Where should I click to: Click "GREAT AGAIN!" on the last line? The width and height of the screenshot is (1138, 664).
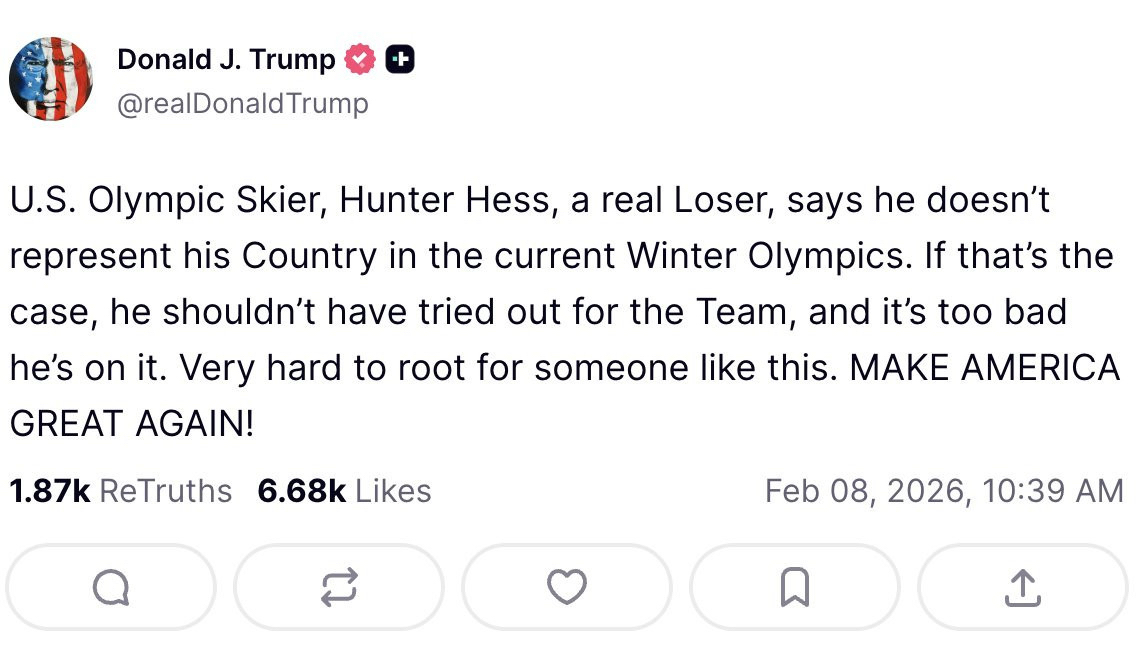[132, 424]
